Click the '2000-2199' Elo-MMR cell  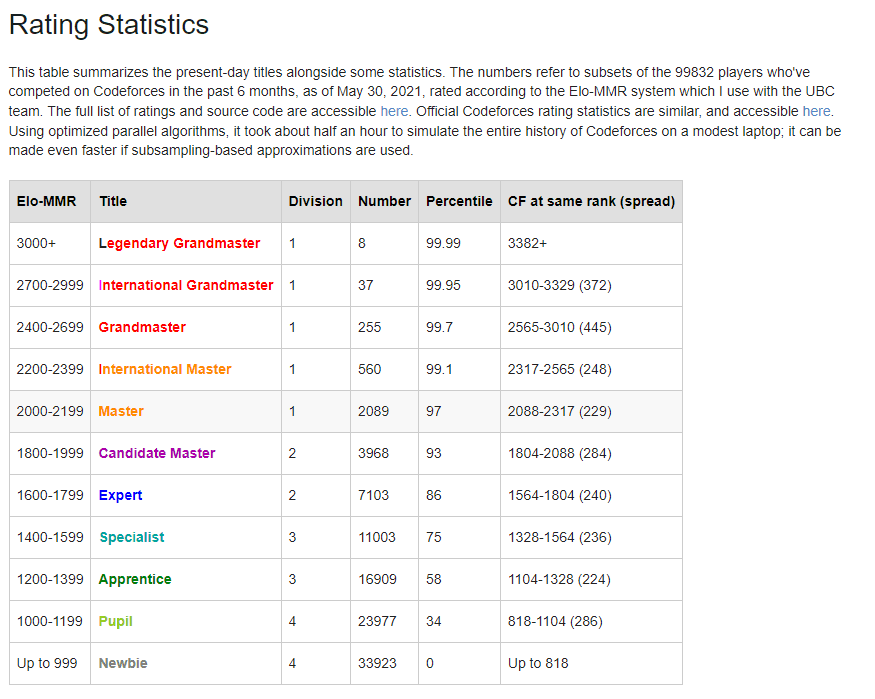pyautogui.click(x=50, y=411)
